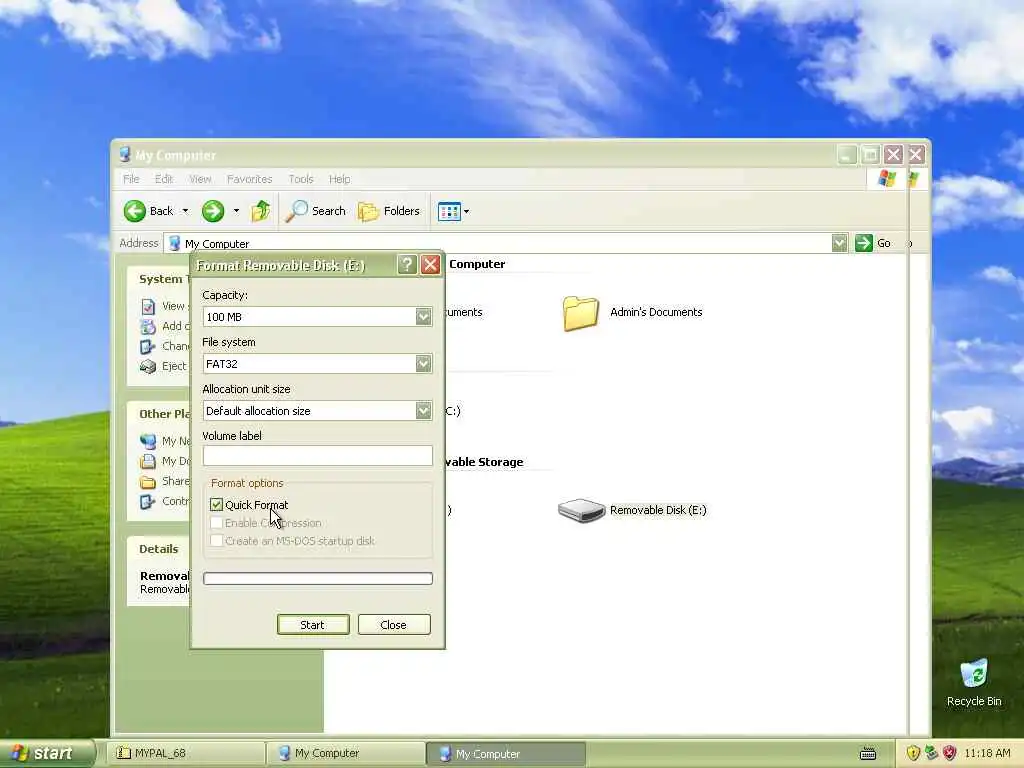The width and height of the screenshot is (1024, 768).
Task: Open the Edit menu
Action: coord(163,179)
